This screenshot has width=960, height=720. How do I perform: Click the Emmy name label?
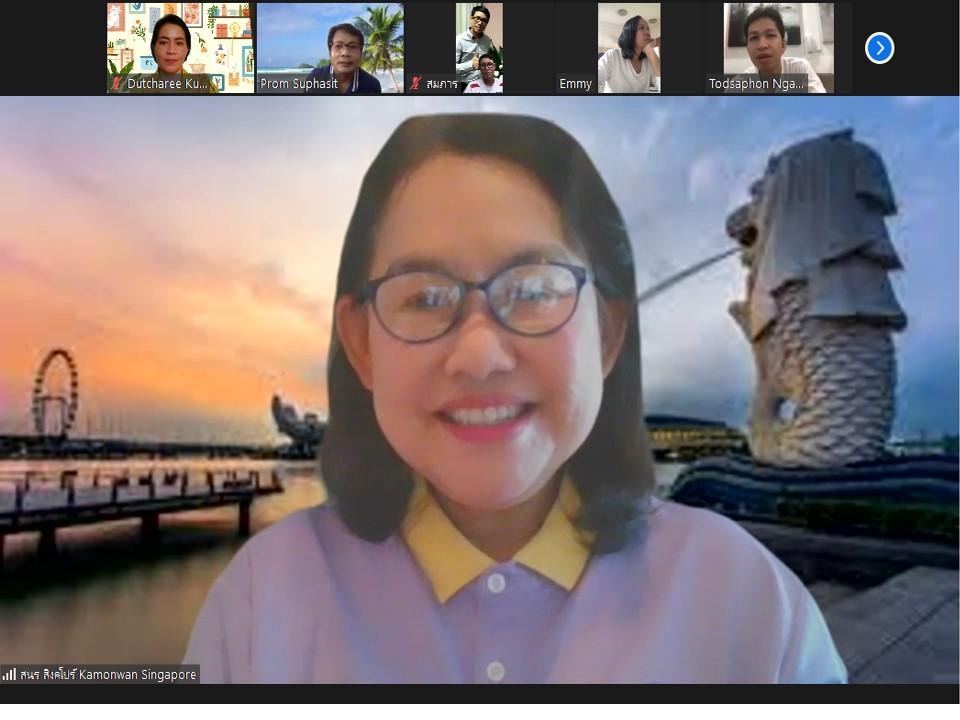[575, 84]
